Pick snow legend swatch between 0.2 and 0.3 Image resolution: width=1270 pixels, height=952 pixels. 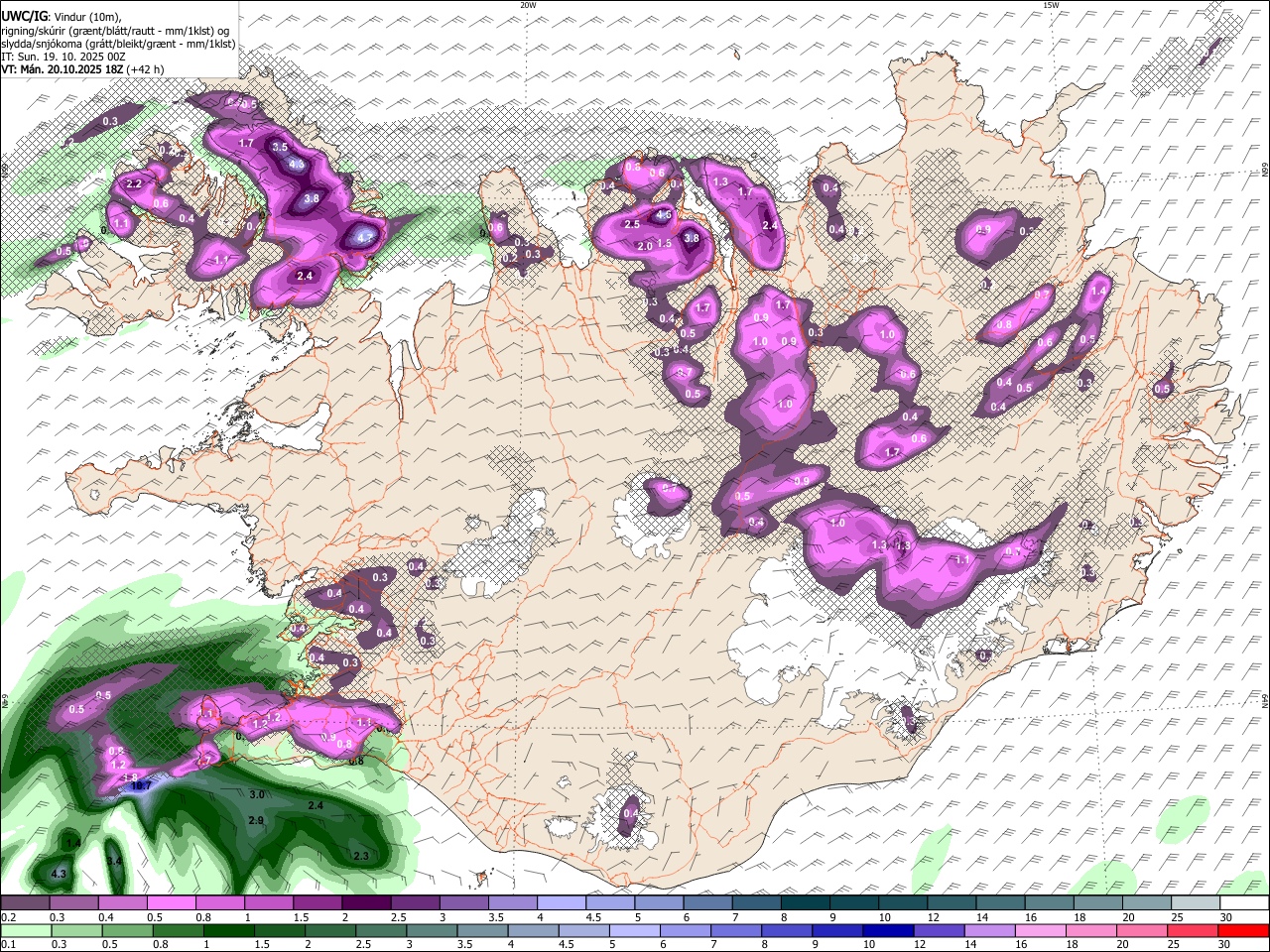point(25,903)
